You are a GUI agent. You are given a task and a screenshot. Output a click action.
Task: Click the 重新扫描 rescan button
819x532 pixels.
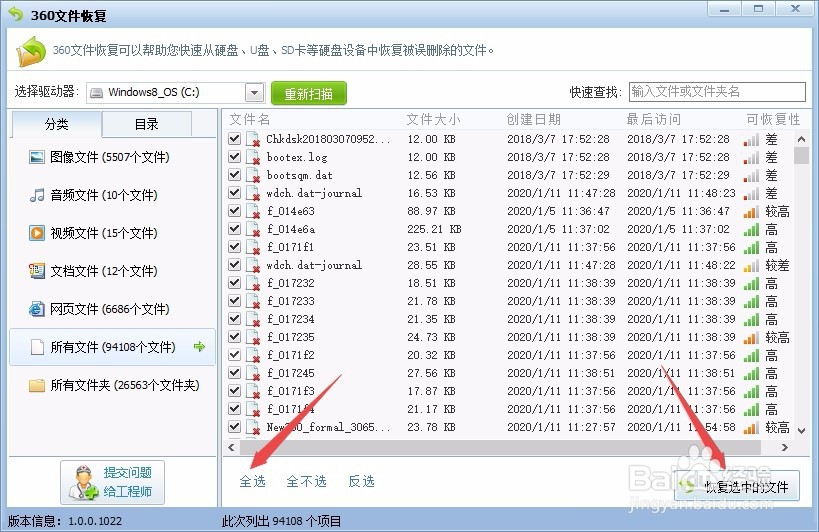[309, 93]
